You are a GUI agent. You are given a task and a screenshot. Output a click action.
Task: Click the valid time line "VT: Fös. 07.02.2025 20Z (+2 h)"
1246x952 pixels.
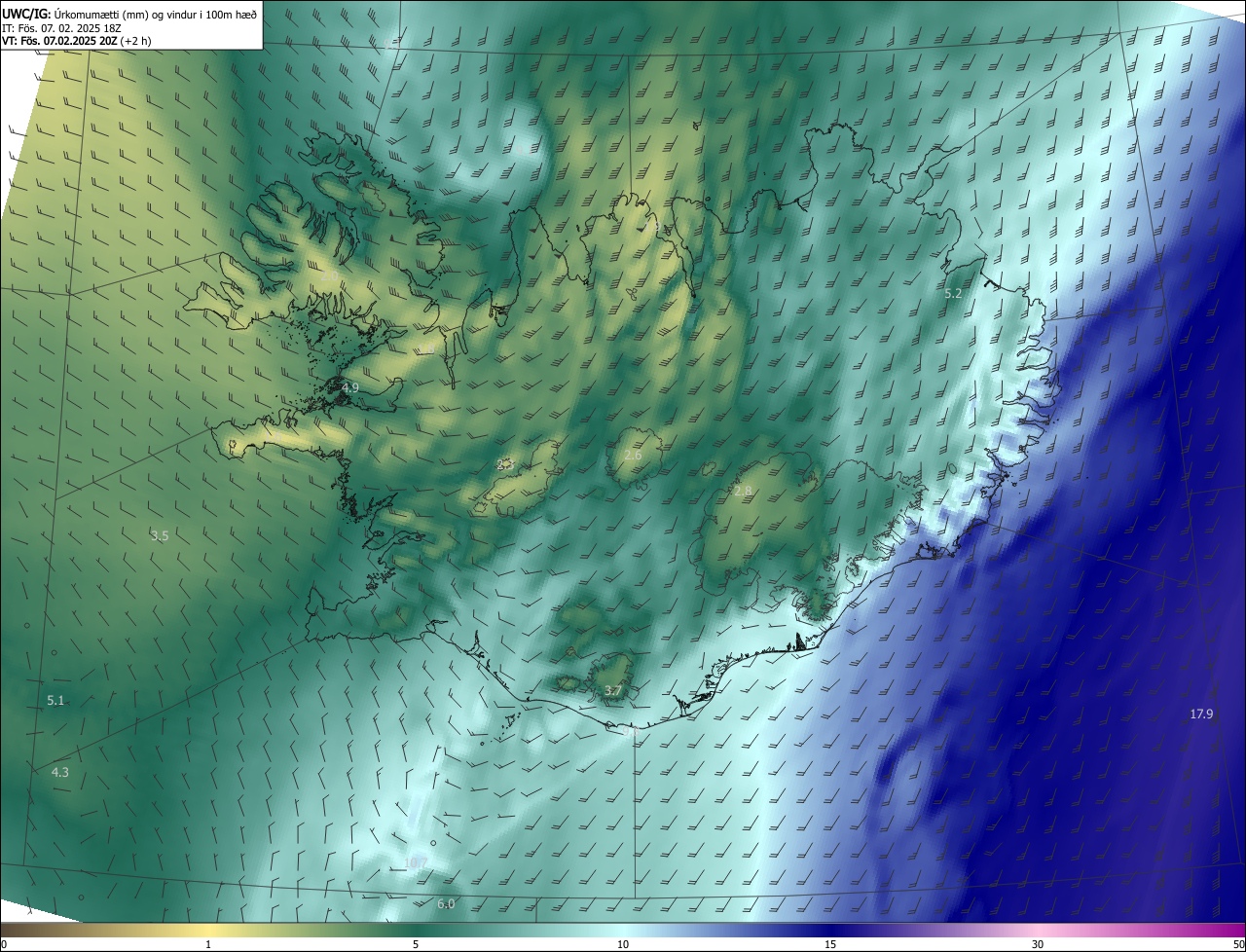point(77,41)
